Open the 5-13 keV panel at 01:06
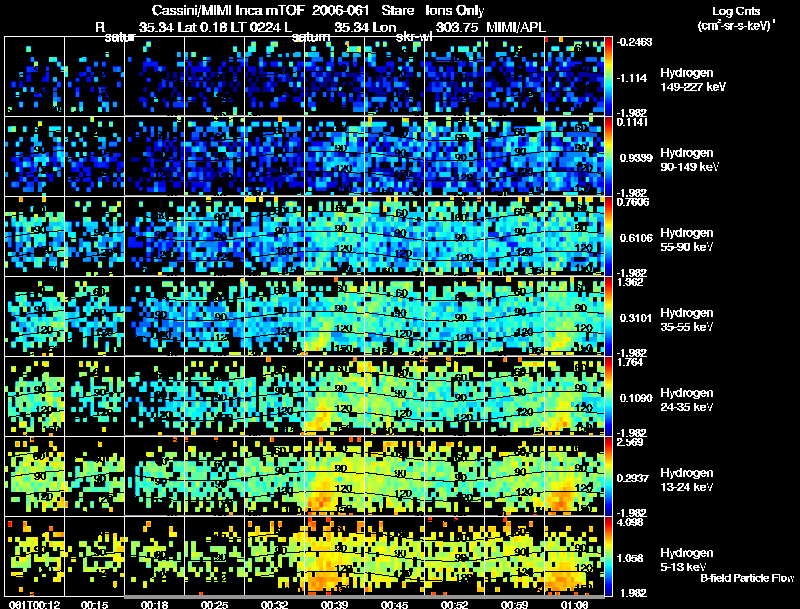This screenshot has height=609, width=800. pyautogui.click(x=574, y=556)
